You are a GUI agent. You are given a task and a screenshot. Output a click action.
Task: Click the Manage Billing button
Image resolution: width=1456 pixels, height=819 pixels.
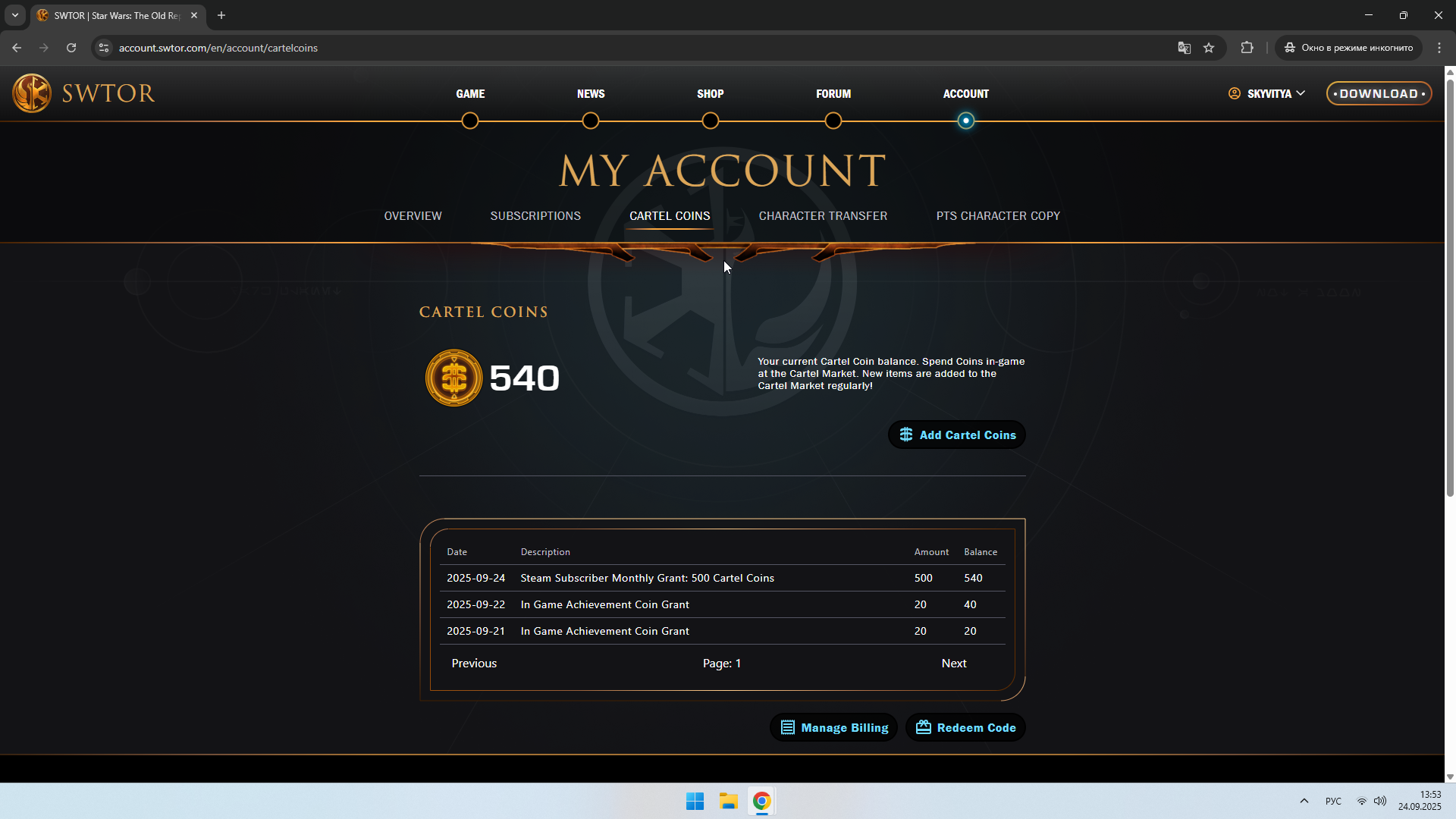pos(833,727)
